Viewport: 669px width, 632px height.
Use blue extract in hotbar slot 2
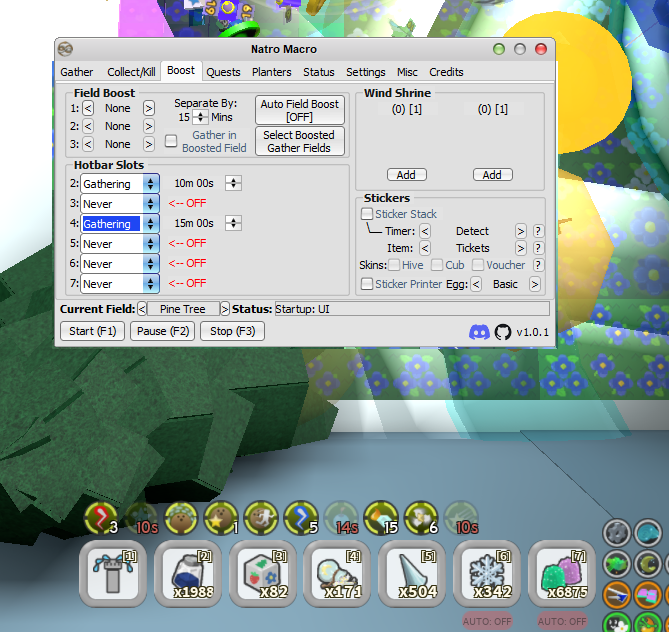pos(188,574)
